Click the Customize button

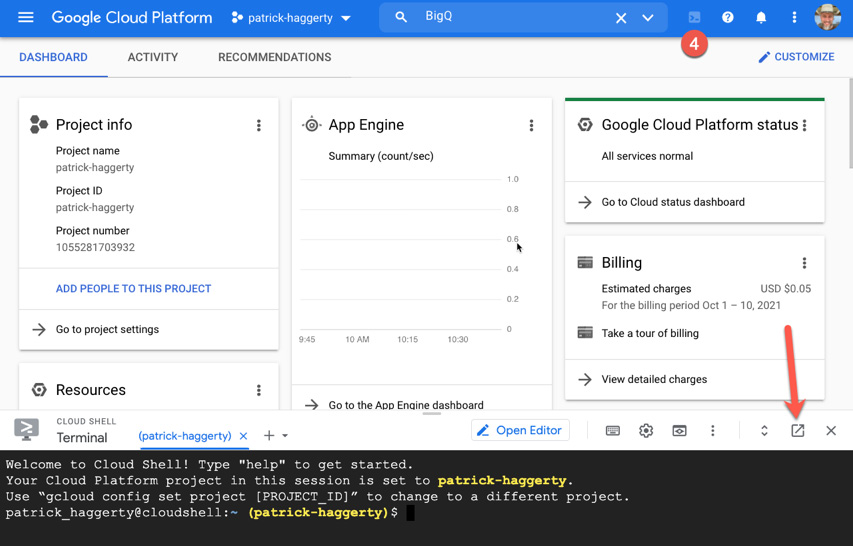(x=796, y=57)
